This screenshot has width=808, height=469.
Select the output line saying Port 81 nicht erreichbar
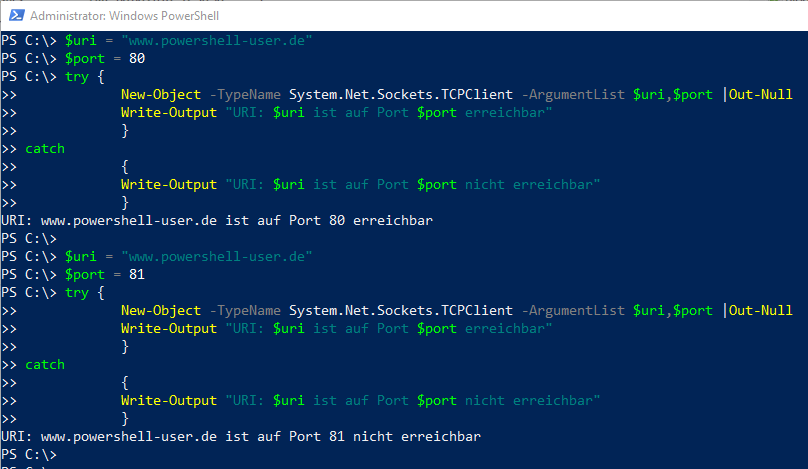coord(241,437)
